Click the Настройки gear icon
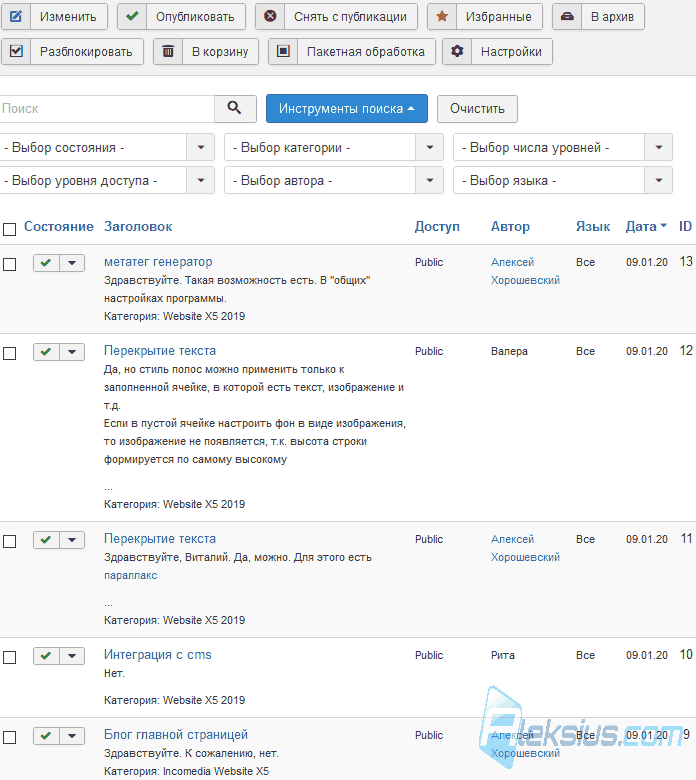The width and height of the screenshot is (696, 780). (457, 51)
